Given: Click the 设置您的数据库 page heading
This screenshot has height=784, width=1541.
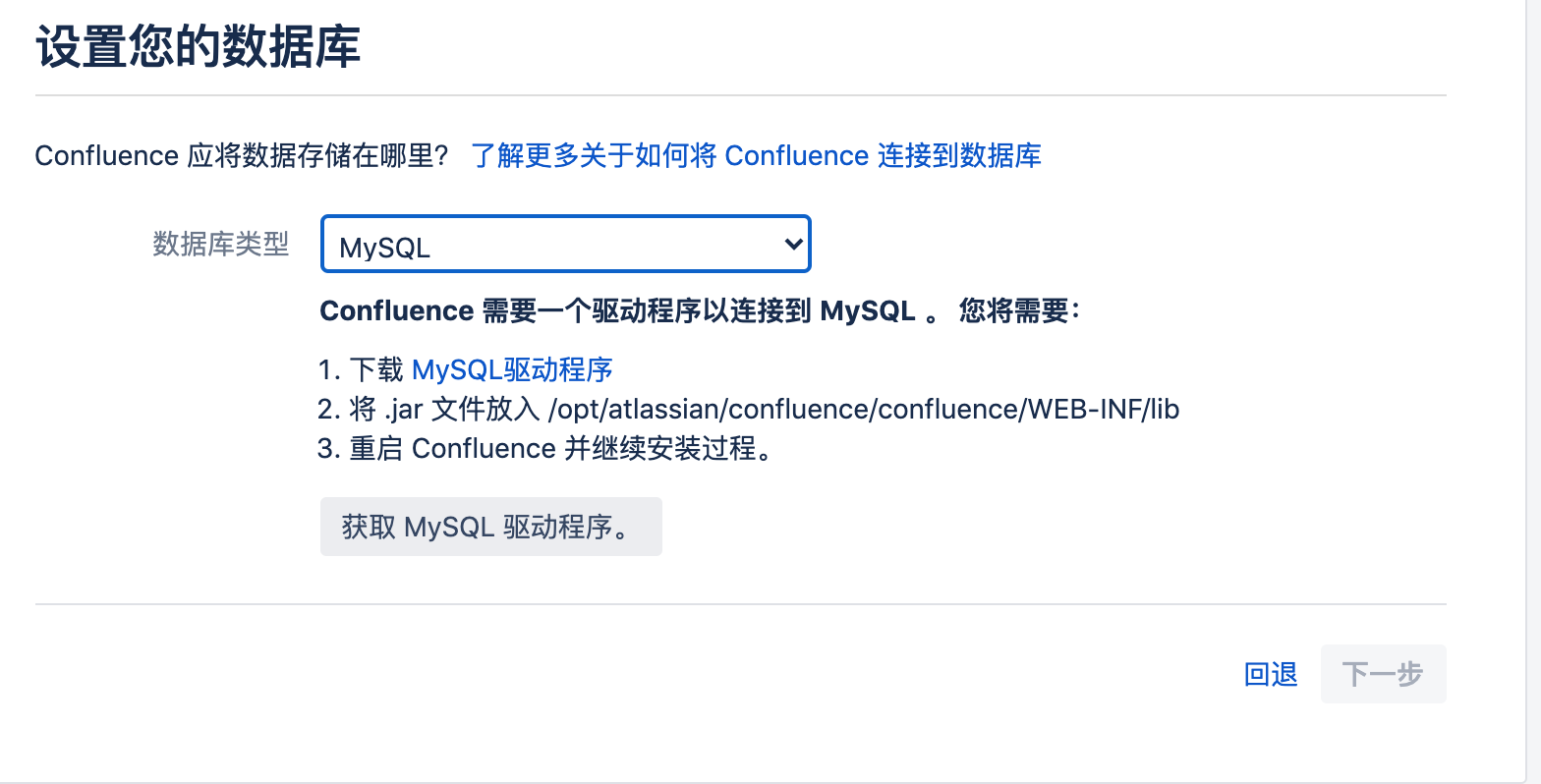Looking at the screenshot, I should 198,46.
